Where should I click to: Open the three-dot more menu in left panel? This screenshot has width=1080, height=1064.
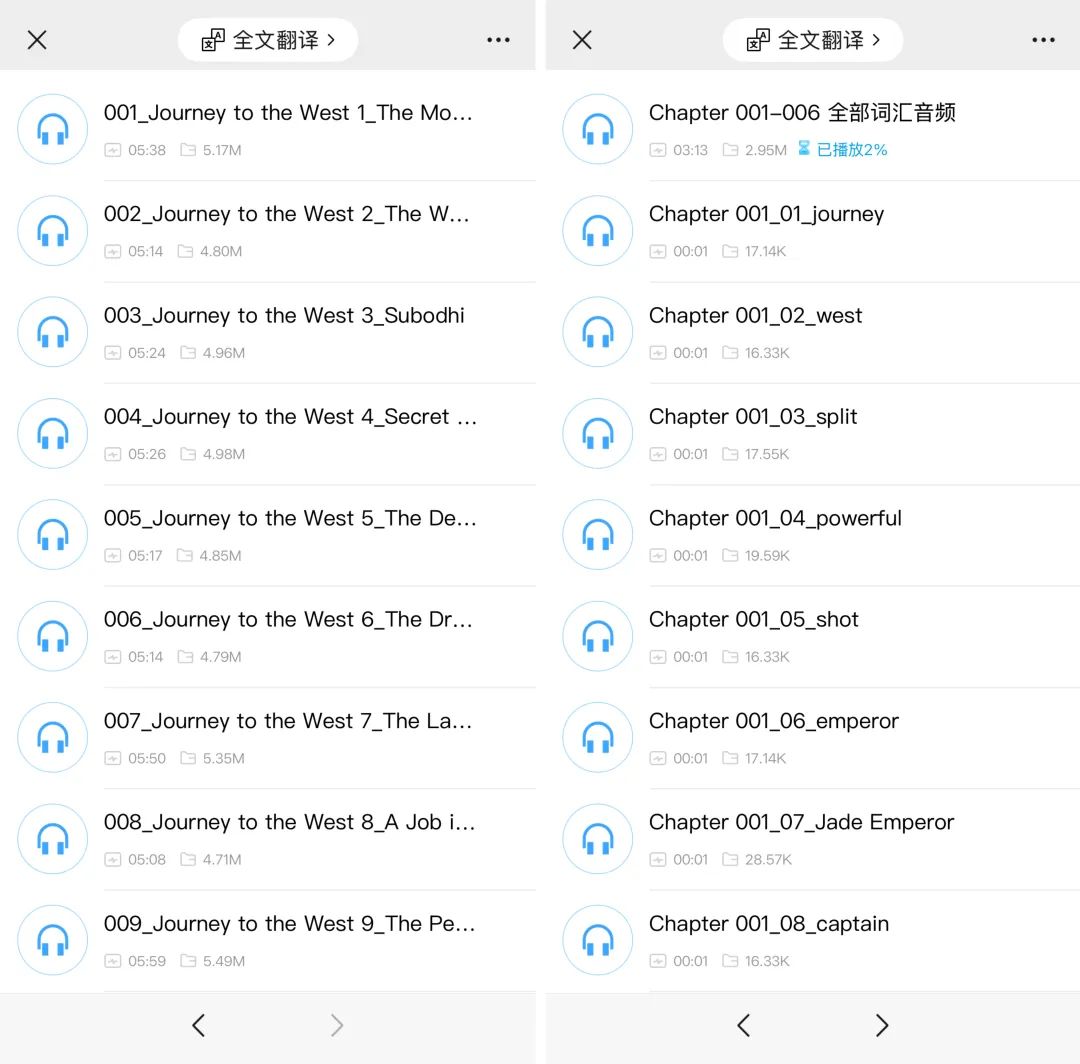(x=498, y=40)
